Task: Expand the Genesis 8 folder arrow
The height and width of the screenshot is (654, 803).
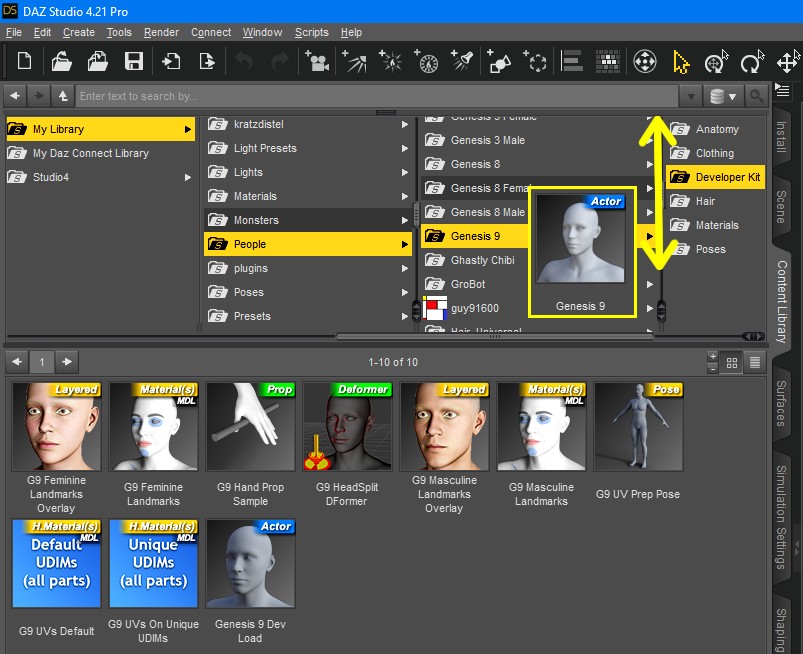Action: click(649, 164)
